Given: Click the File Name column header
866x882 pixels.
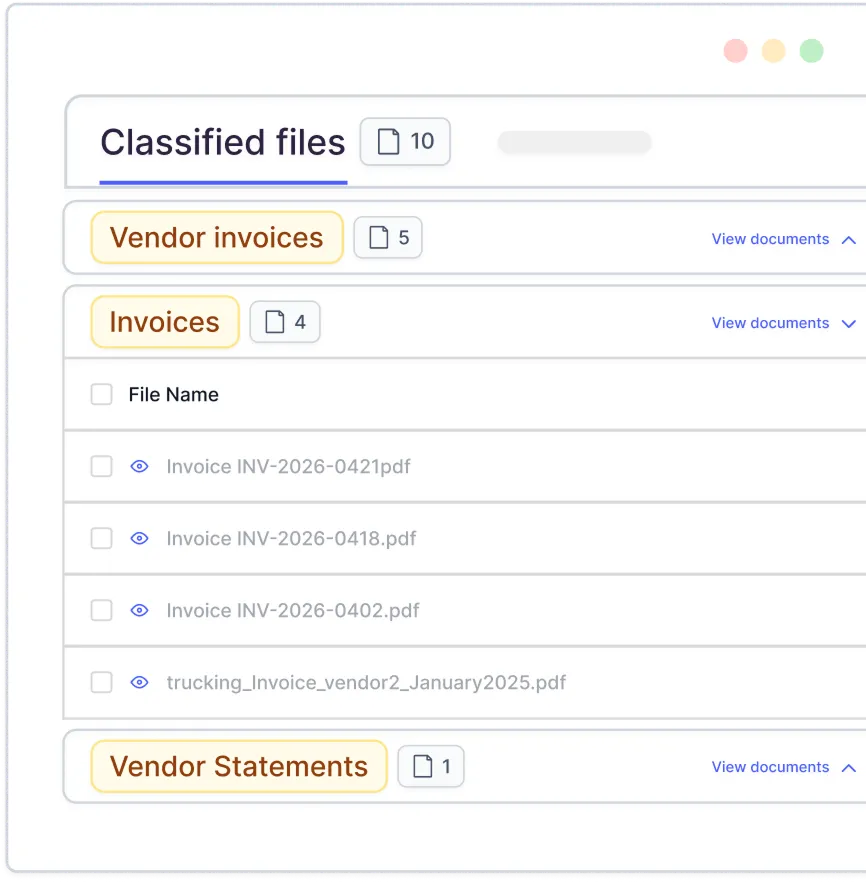Looking at the screenshot, I should coord(173,394).
